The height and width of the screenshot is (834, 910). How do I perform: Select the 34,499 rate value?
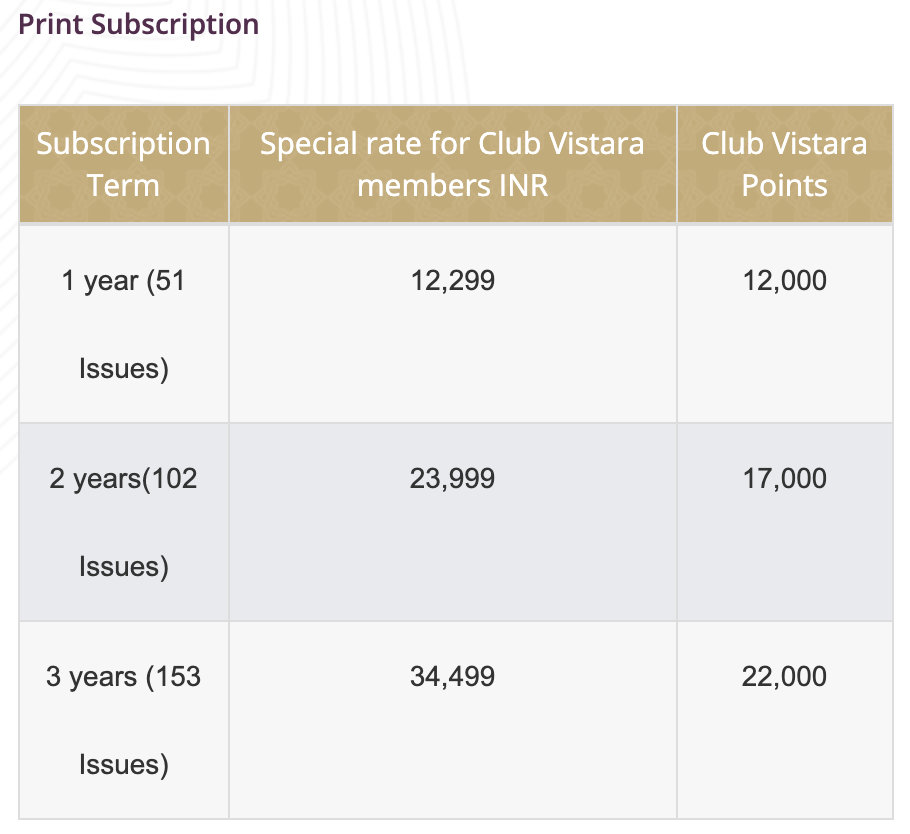[x=452, y=677]
